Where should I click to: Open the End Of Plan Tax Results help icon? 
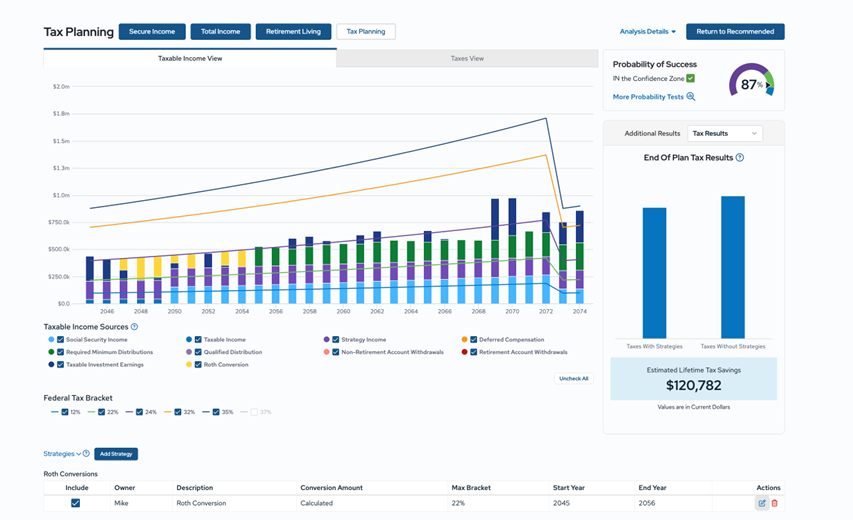tap(740, 158)
